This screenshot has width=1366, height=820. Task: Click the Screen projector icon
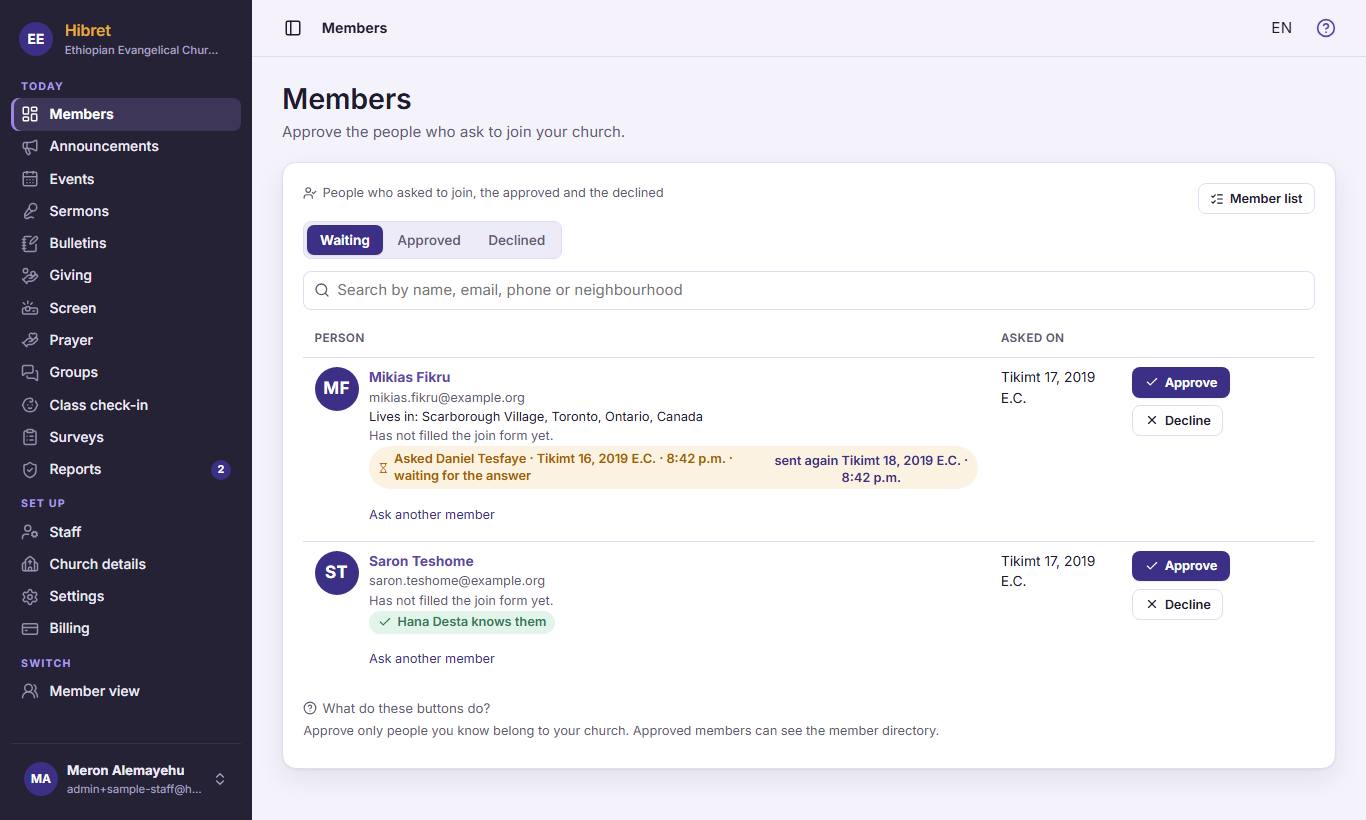[30, 308]
